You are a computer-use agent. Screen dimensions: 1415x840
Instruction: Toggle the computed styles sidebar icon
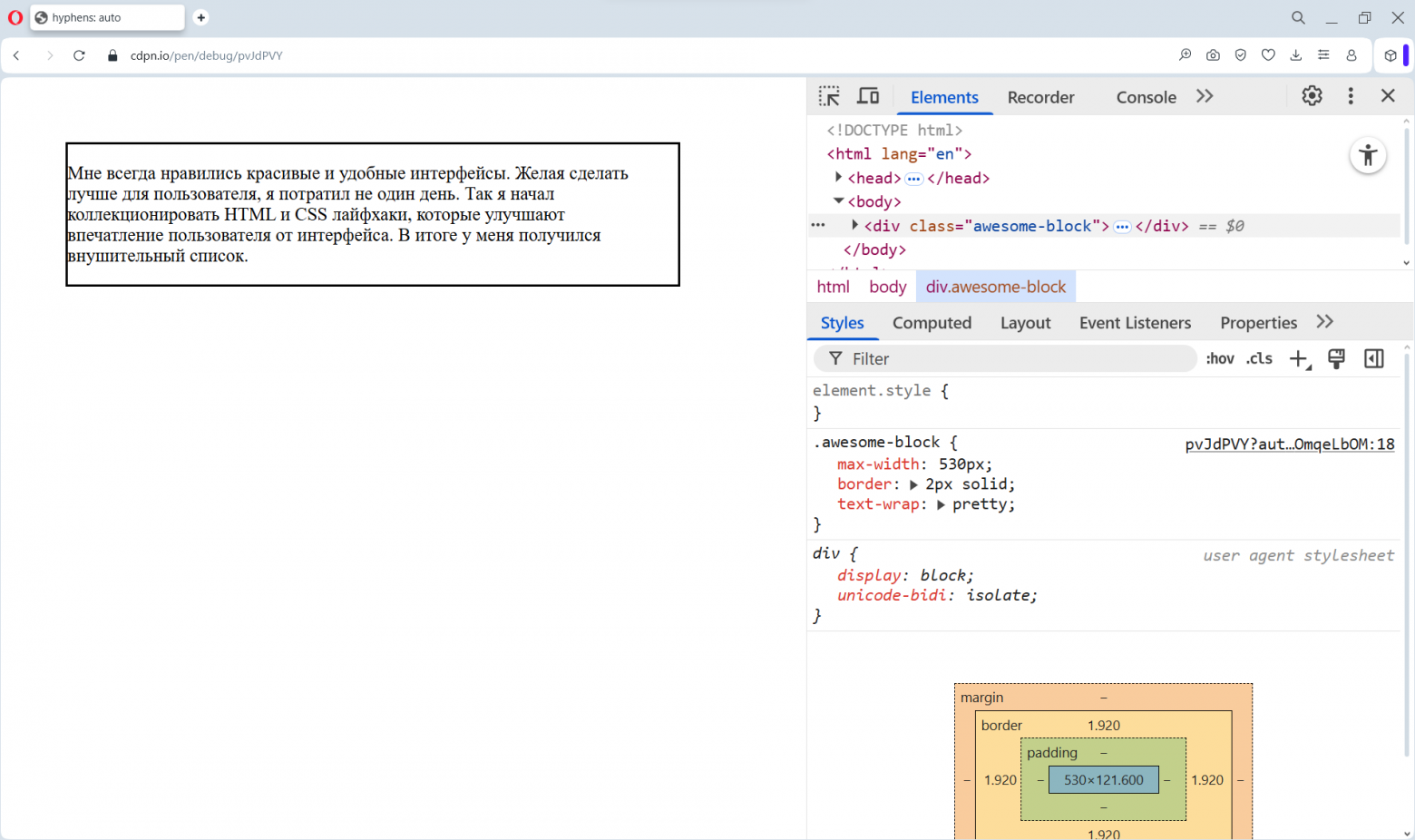click(1374, 359)
